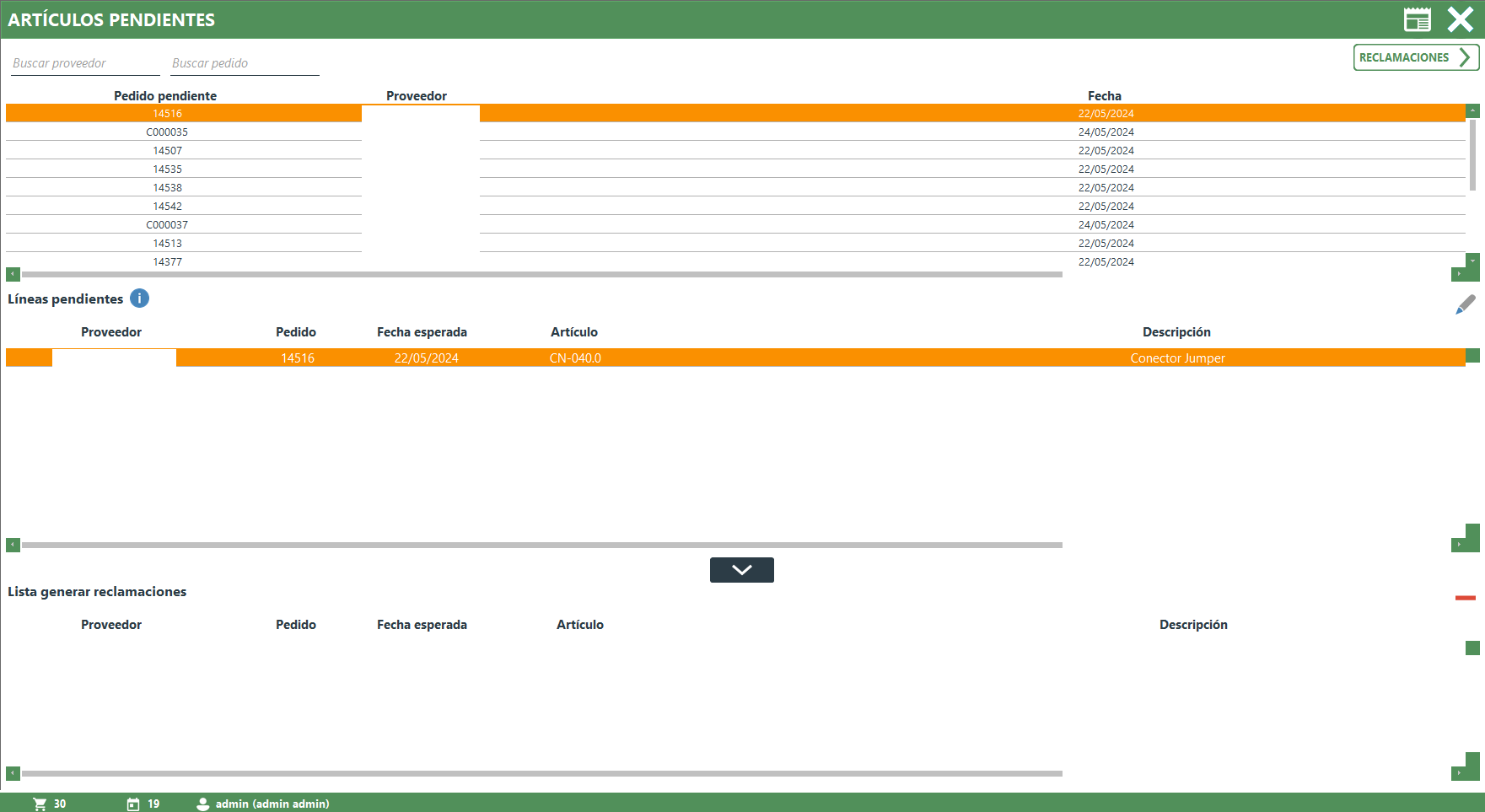Open the RECLAMACIONES button
The image size is (1485, 812).
pos(1415,57)
